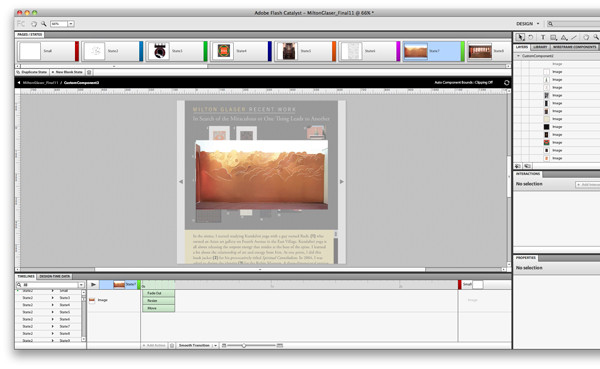The height and width of the screenshot is (369, 600).
Task: Collapse the CustomComponent2 layer group
Action: tap(518, 56)
